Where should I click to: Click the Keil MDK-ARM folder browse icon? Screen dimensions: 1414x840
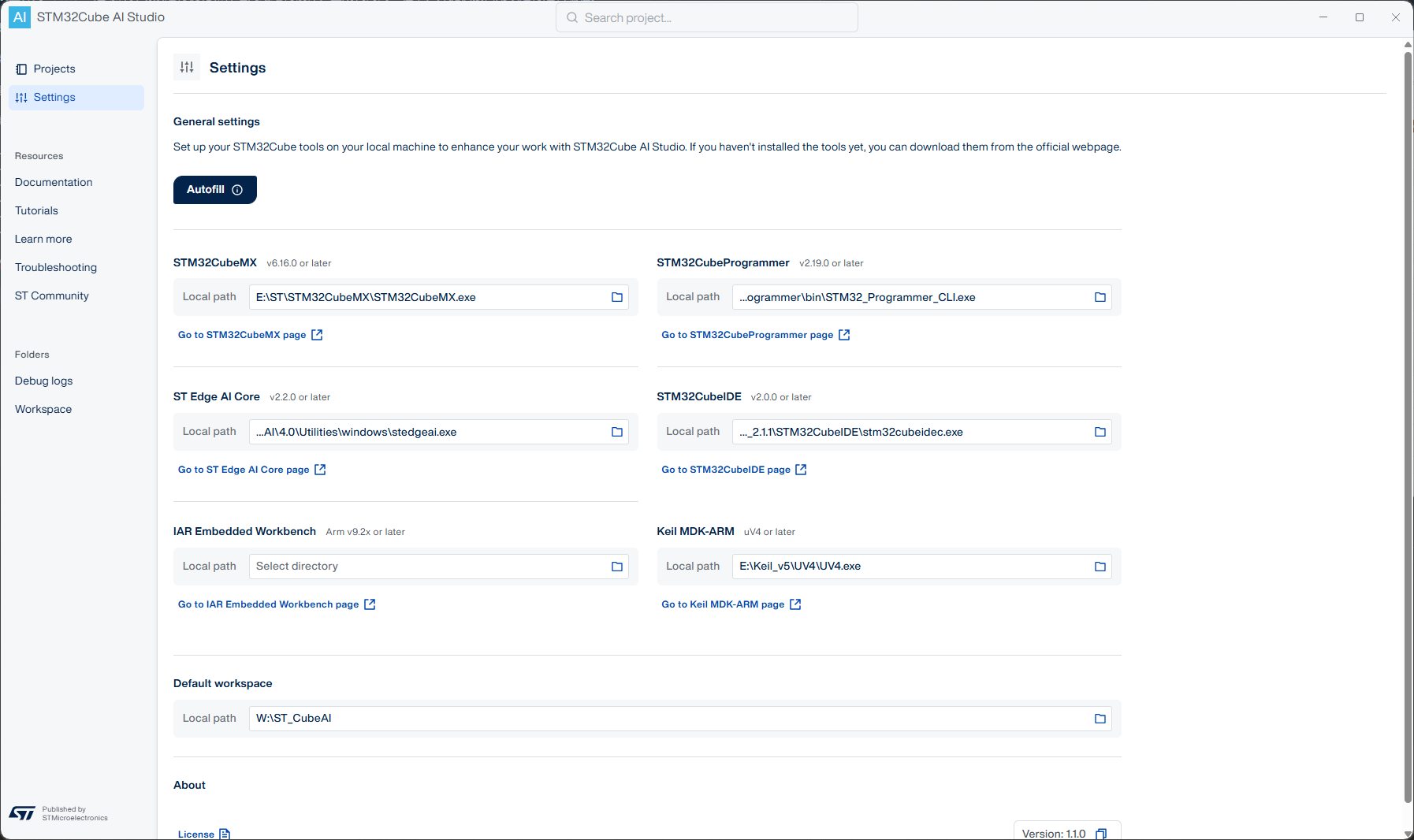coord(1100,567)
